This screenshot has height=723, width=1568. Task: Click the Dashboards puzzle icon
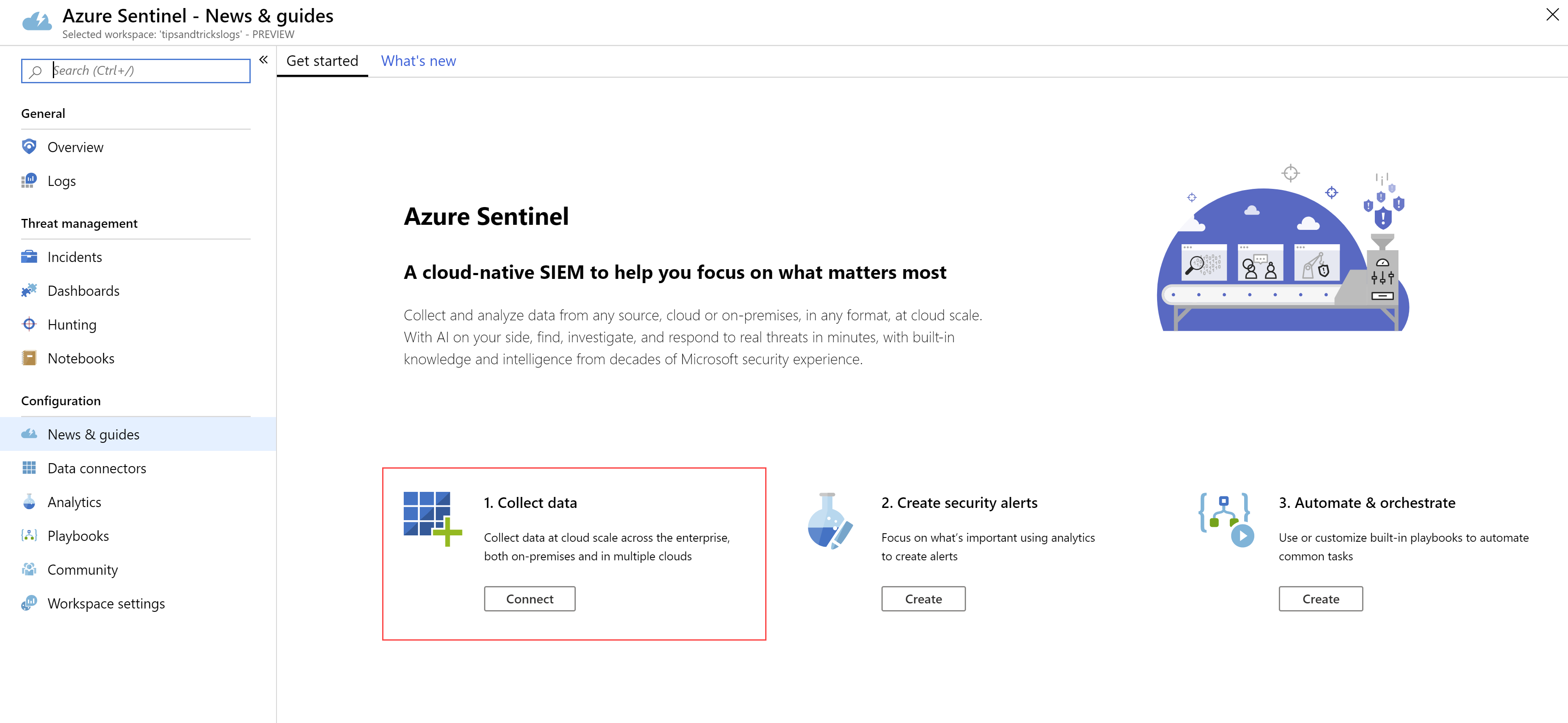click(x=29, y=290)
